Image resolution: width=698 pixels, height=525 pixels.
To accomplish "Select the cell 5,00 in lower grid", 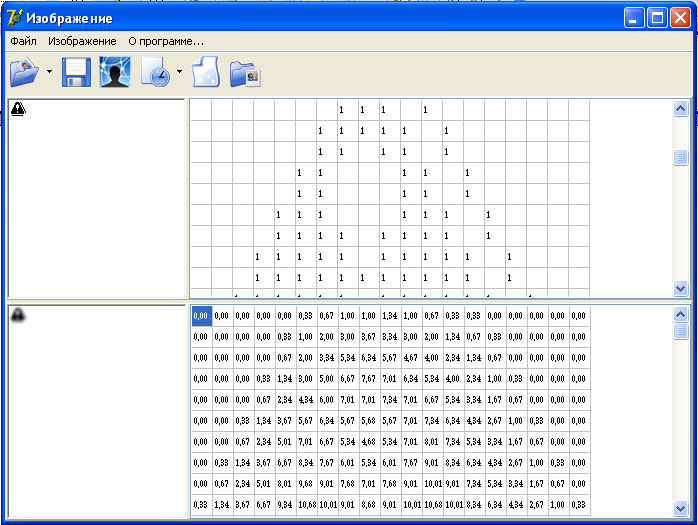I will tap(328, 378).
